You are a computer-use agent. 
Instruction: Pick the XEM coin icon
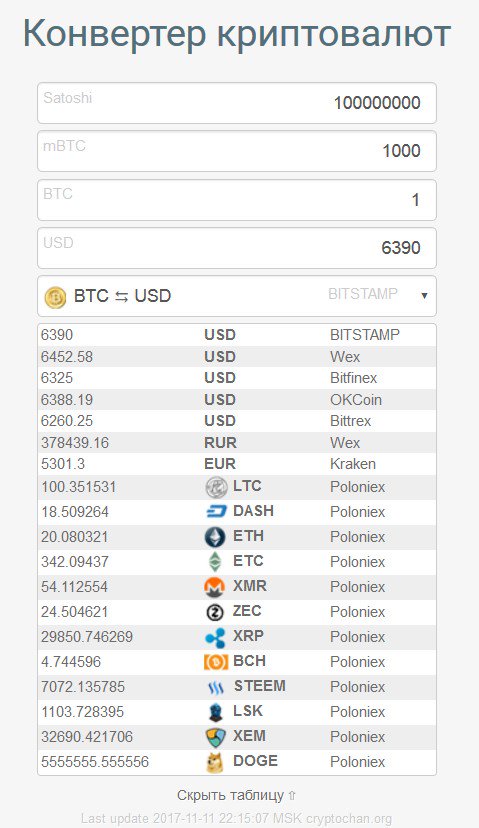[215, 737]
